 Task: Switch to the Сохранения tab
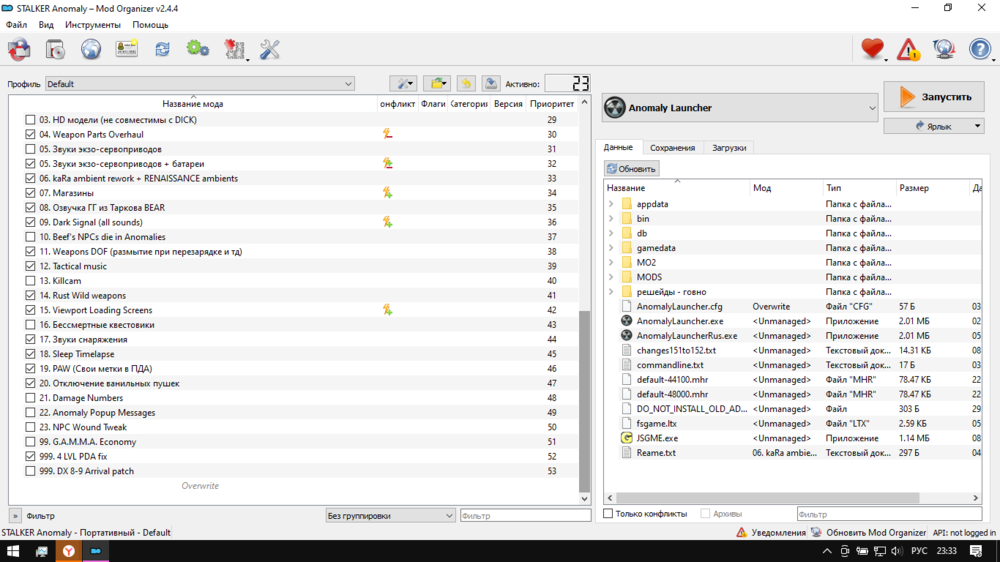coord(672,148)
